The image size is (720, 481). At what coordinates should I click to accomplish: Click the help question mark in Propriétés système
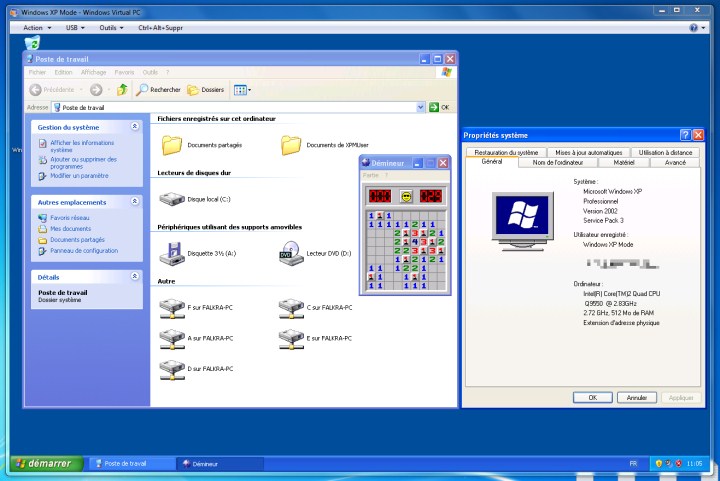(x=685, y=135)
